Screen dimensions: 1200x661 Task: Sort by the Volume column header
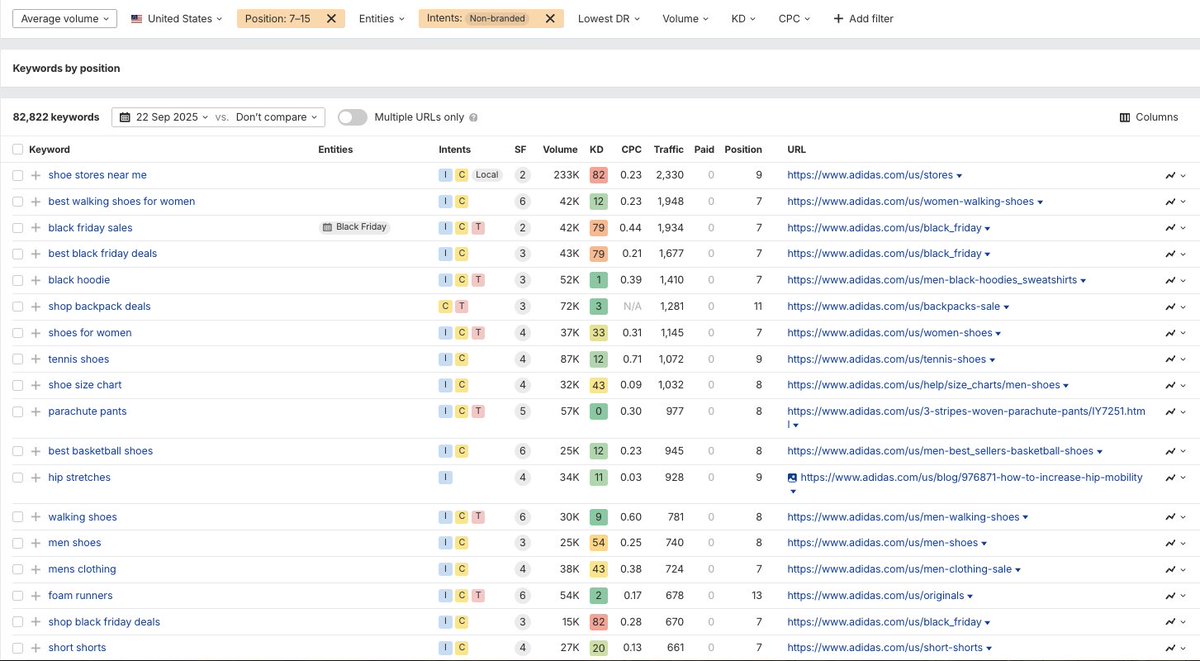[x=560, y=149]
